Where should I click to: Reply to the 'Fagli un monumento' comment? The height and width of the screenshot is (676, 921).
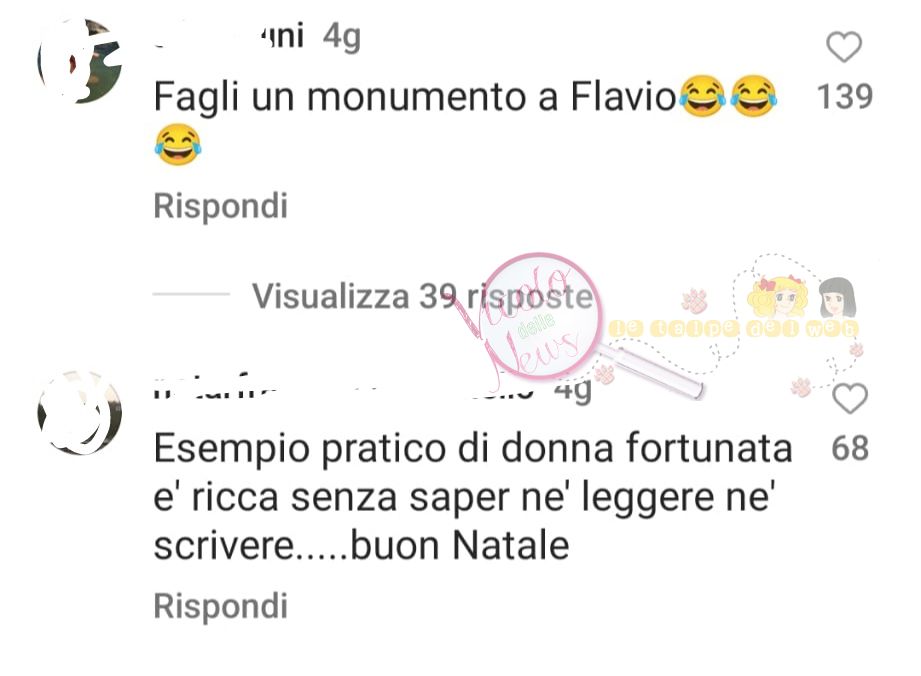coord(221,206)
